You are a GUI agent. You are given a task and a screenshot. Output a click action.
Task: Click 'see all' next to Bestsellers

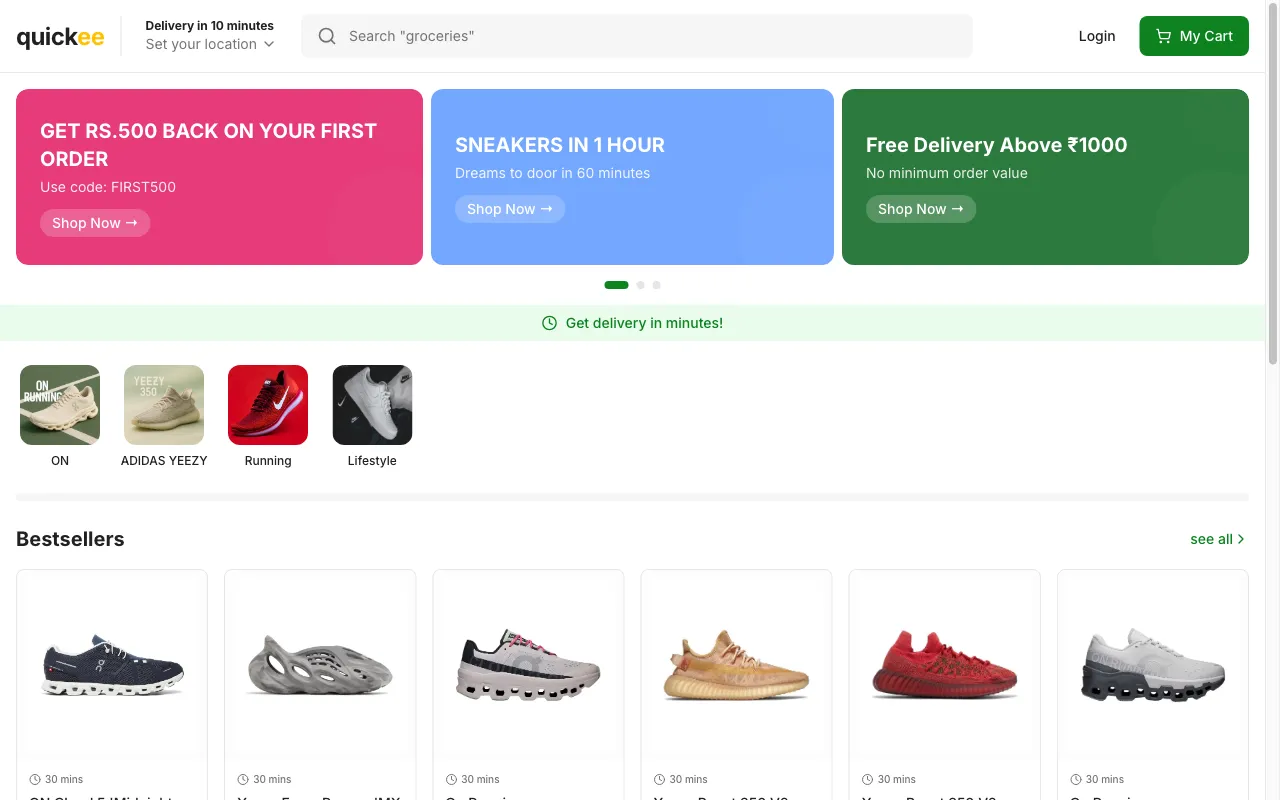[x=1218, y=539]
